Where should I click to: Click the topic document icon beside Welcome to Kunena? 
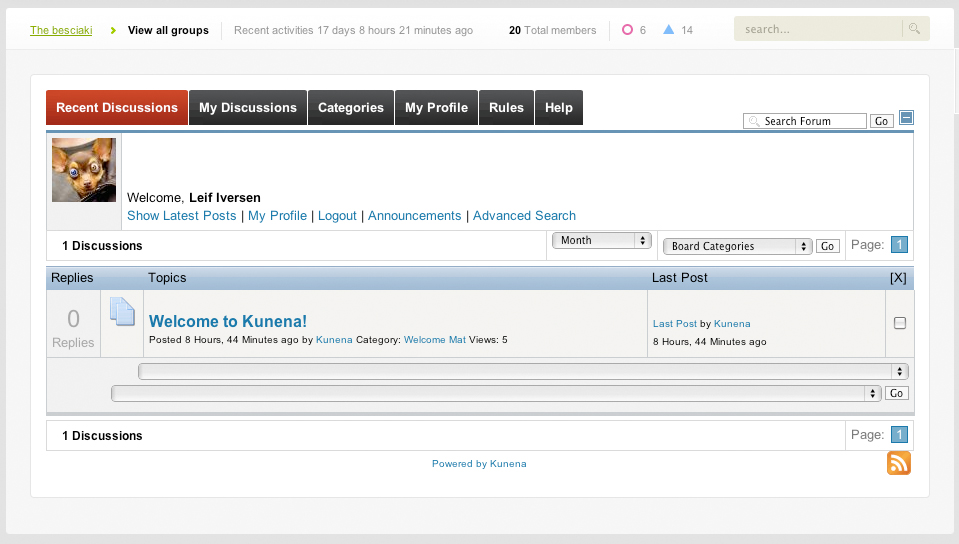122,313
